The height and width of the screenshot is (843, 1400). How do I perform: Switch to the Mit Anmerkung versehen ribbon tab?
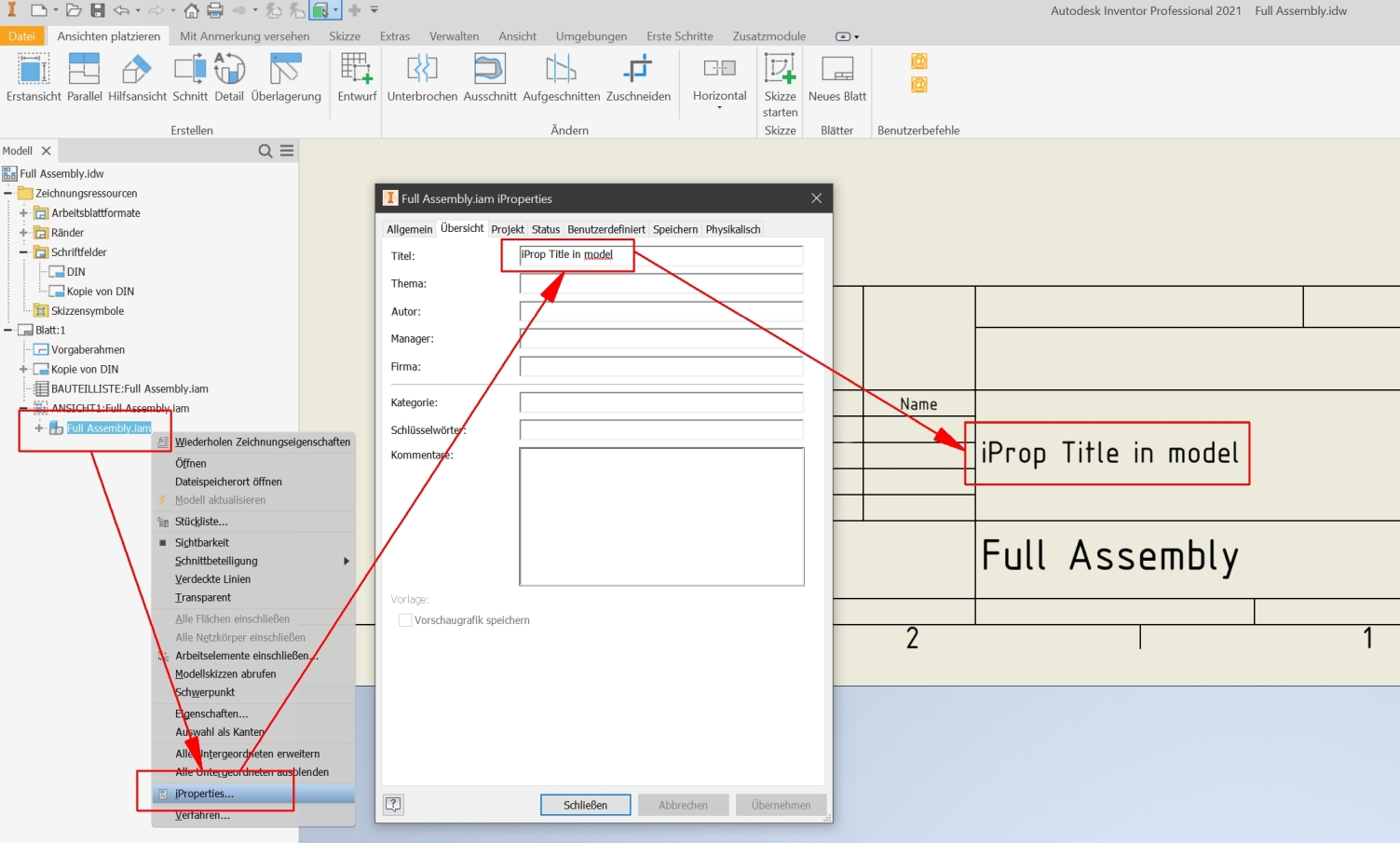coord(244,35)
